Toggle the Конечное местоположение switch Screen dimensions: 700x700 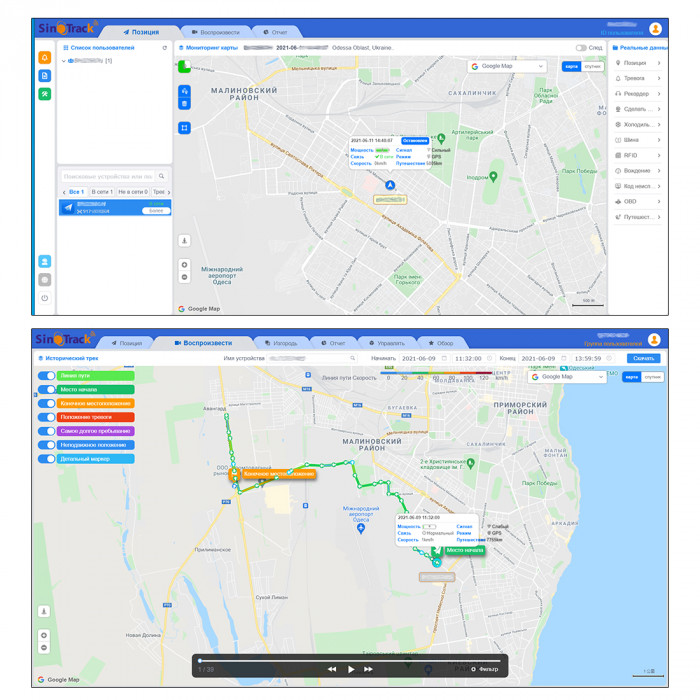coord(46,404)
